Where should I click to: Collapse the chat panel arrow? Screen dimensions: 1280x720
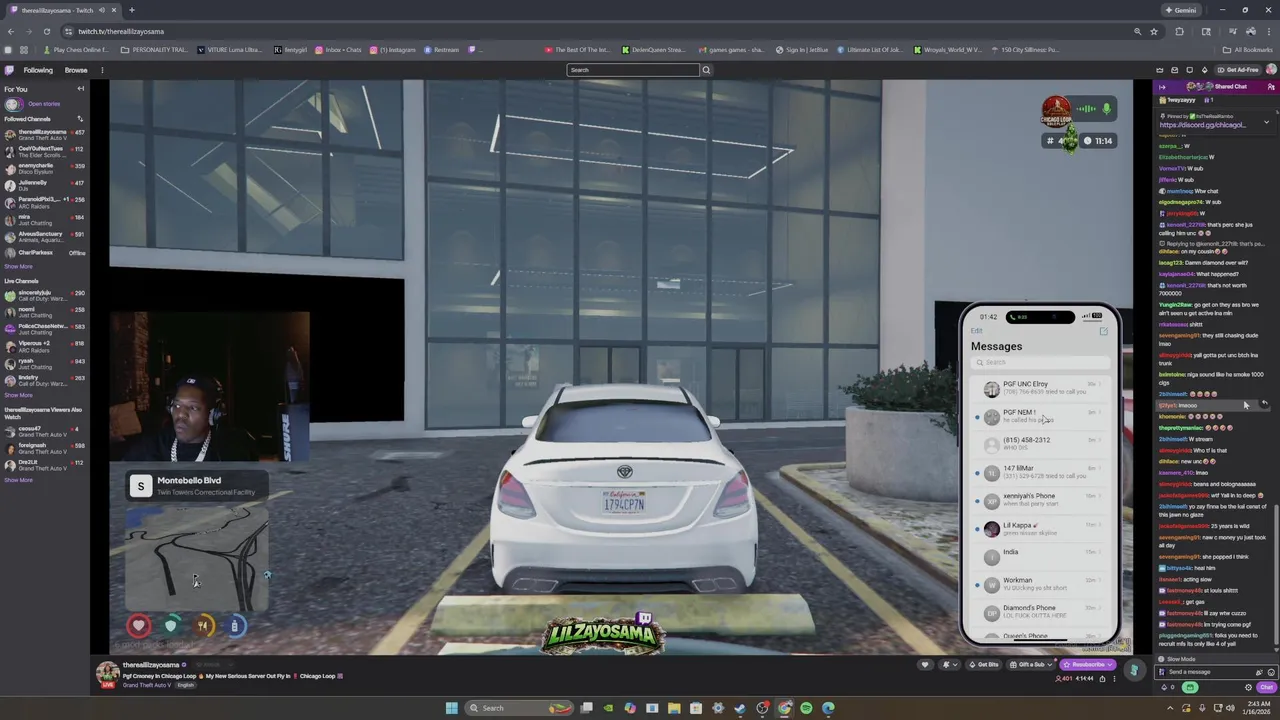(x=1162, y=87)
